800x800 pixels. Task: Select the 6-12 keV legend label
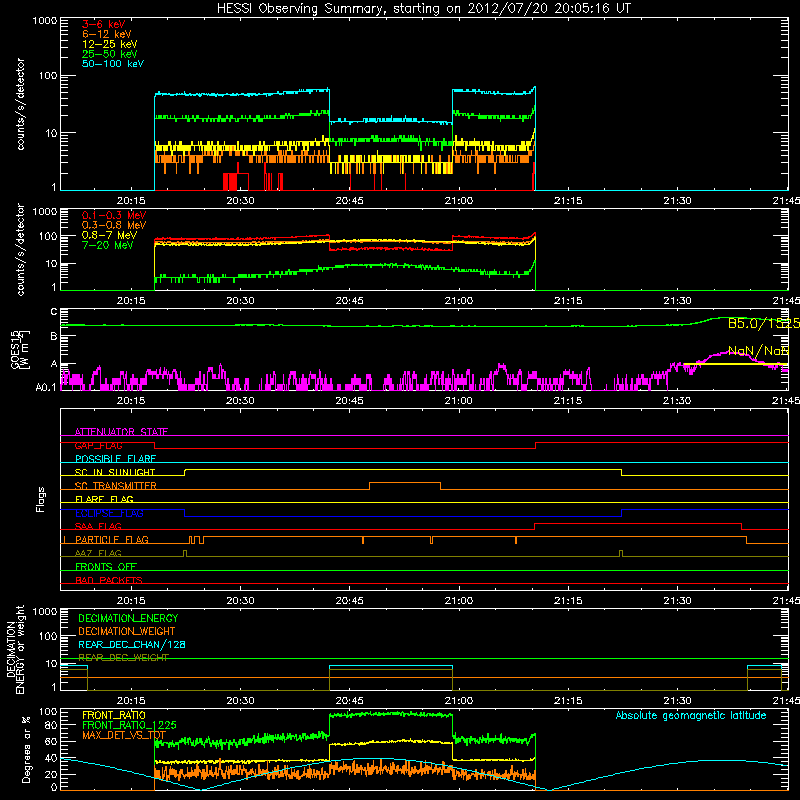point(107,34)
